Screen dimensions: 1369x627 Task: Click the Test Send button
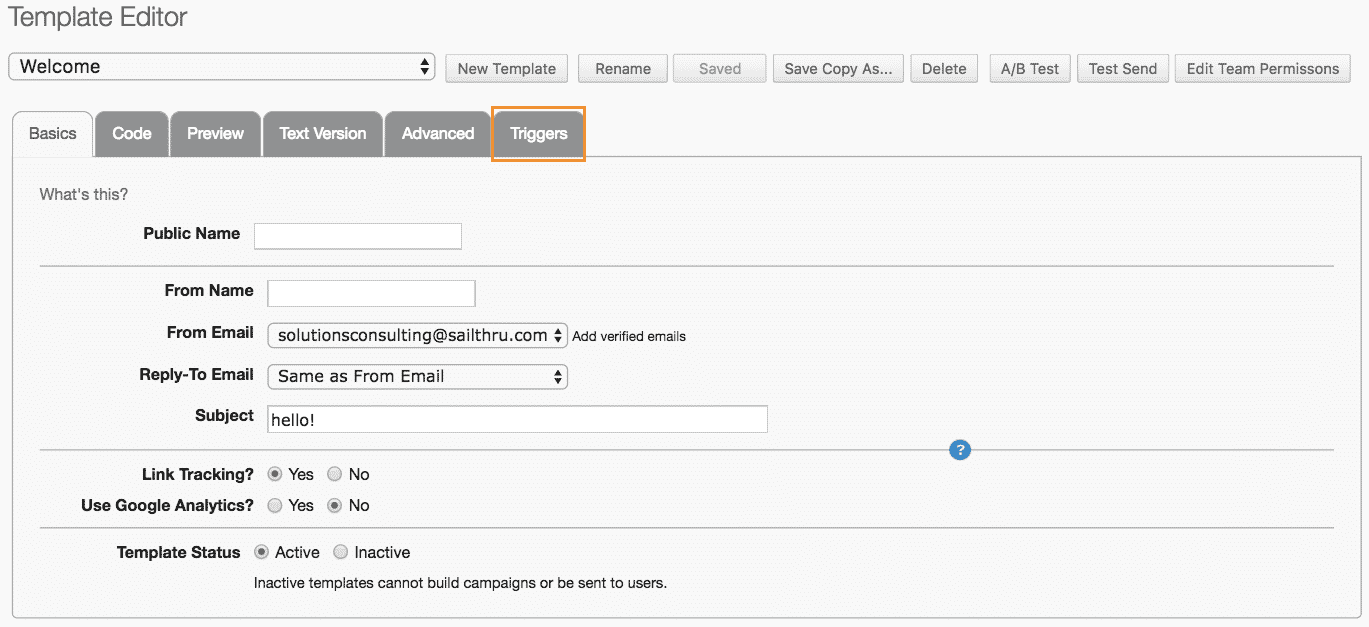click(1122, 69)
